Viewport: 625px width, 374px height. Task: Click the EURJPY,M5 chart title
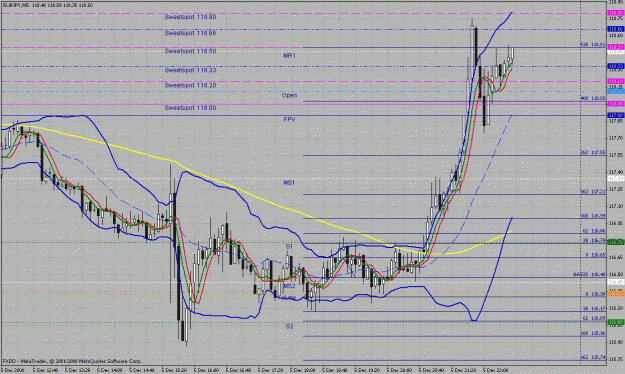[16, 6]
